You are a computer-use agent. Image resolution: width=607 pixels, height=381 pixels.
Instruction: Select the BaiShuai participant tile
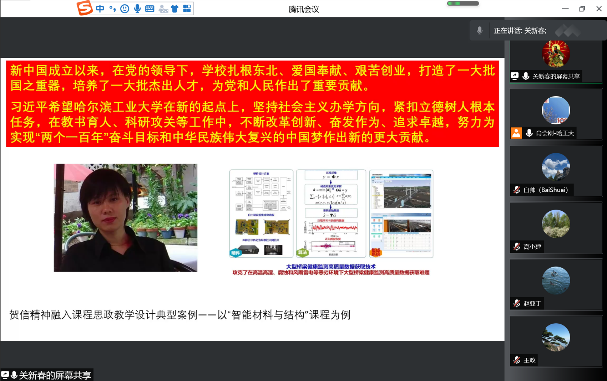tap(556, 172)
